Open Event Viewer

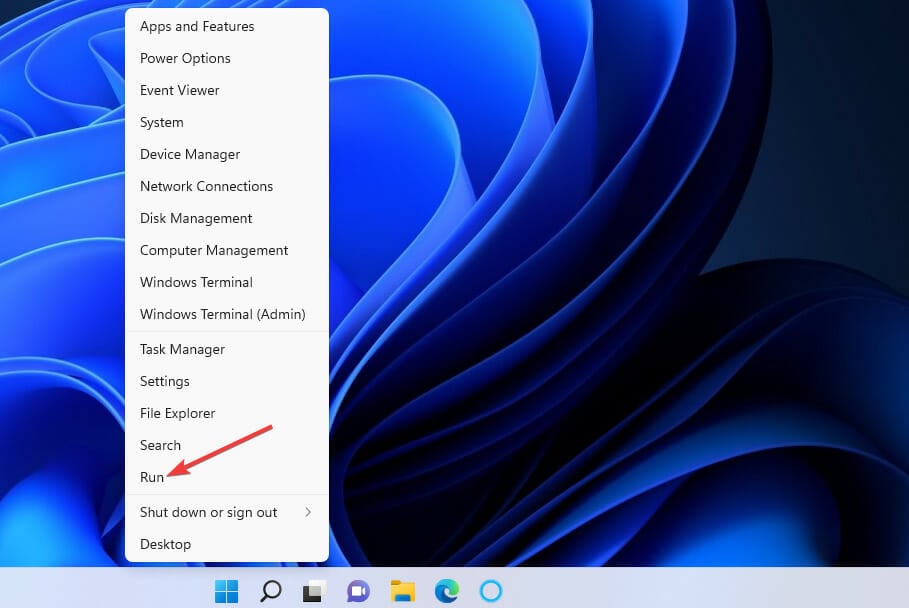179,90
